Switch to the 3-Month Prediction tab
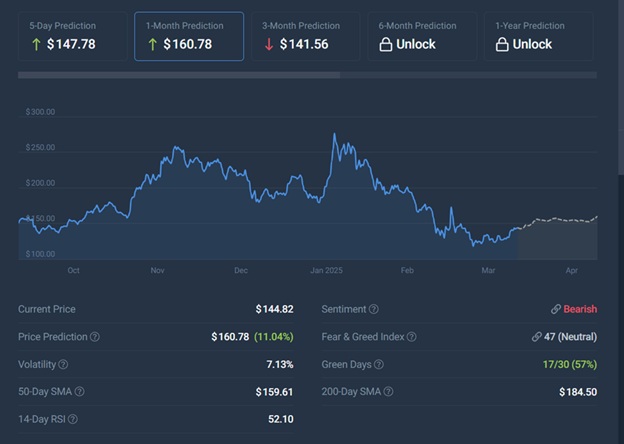The width and height of the screenshot is (624, 444). 305,36
